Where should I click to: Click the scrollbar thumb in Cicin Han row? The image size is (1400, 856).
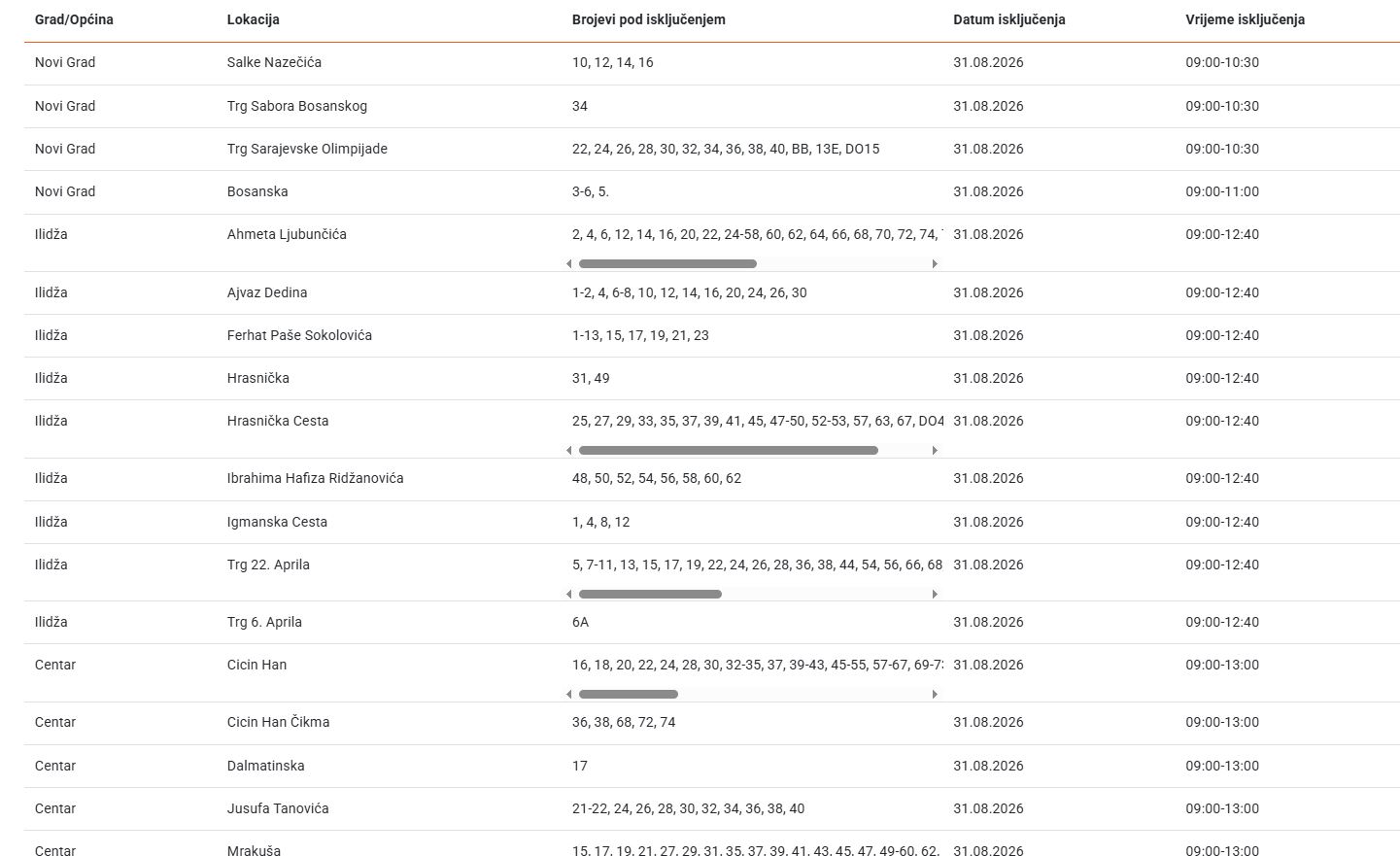coord(629,695)
